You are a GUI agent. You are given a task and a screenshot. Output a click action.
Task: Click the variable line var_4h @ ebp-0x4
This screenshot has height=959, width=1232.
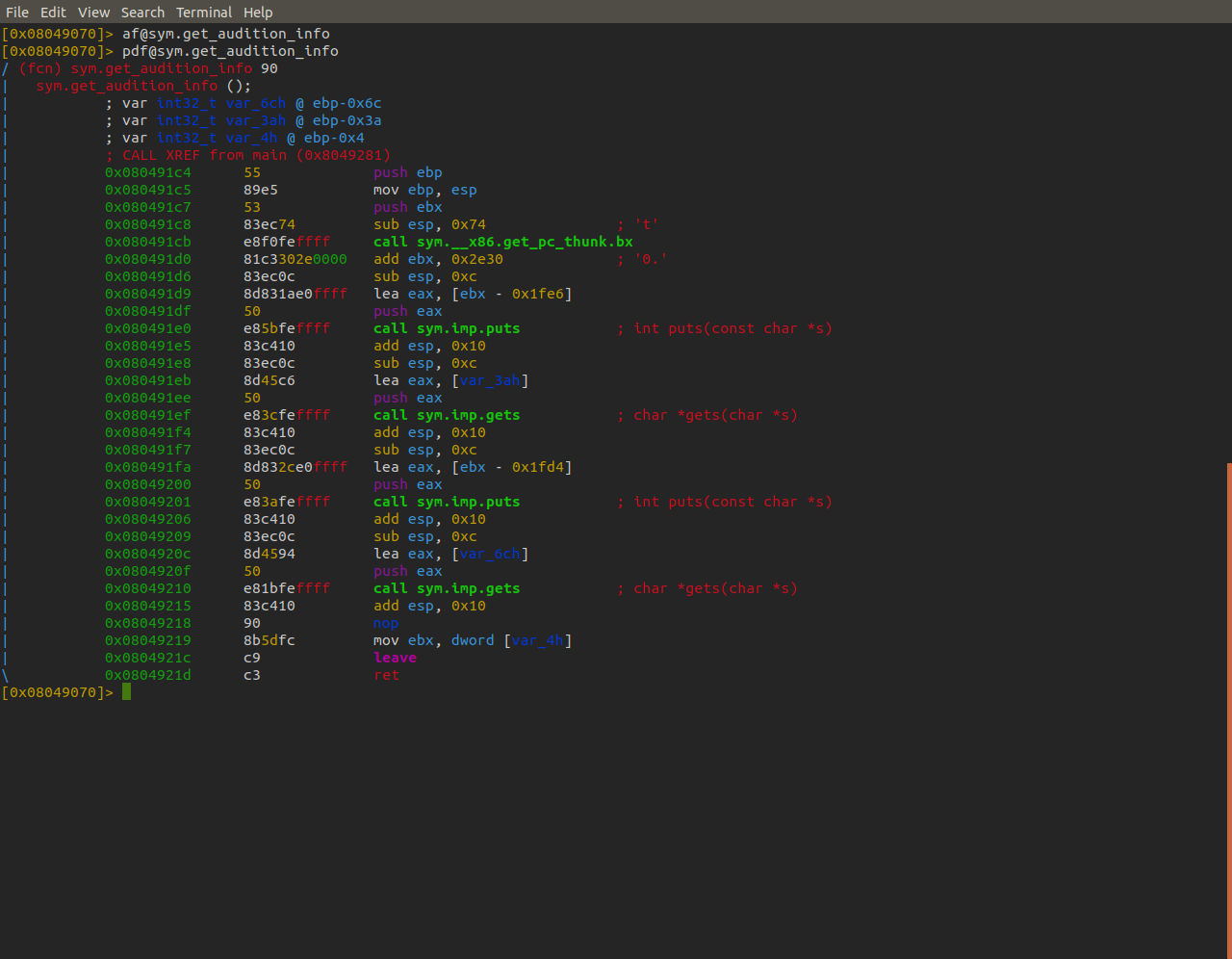(235, 138)
